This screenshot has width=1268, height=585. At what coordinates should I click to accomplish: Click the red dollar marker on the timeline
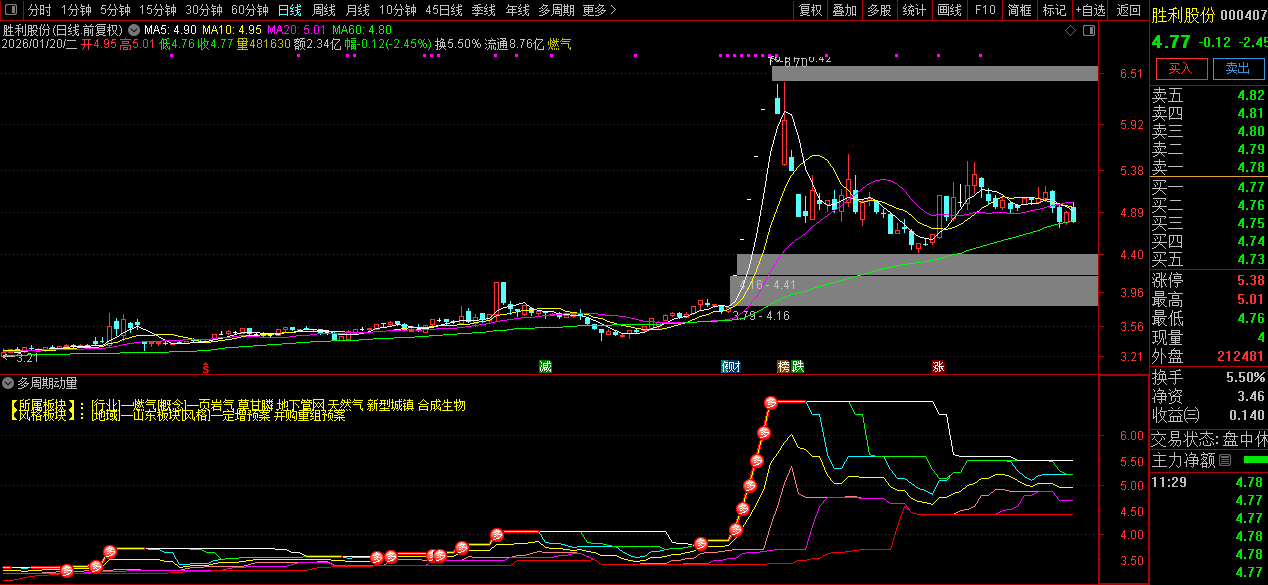206,367
